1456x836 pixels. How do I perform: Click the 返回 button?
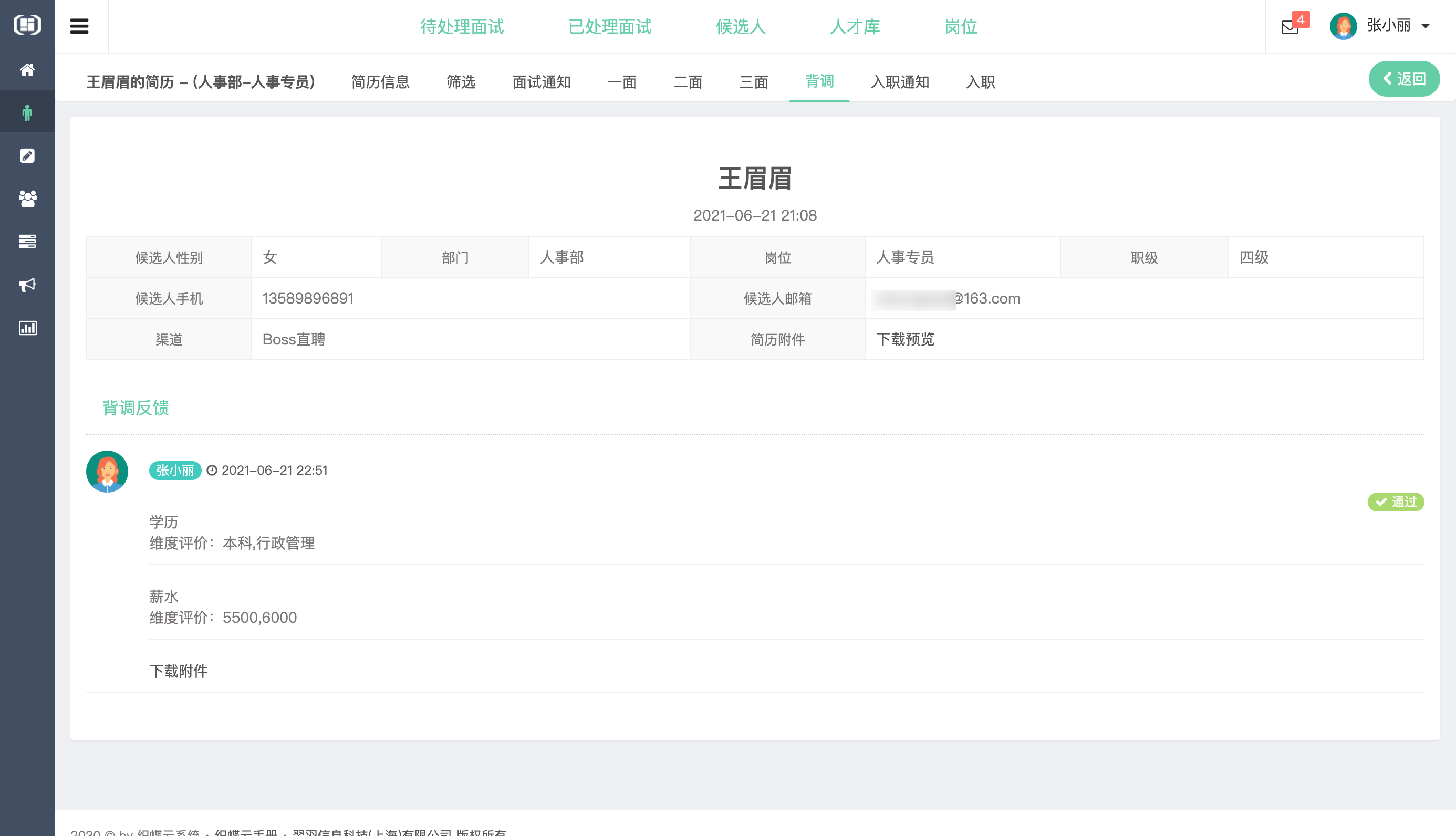(1404, 79)
